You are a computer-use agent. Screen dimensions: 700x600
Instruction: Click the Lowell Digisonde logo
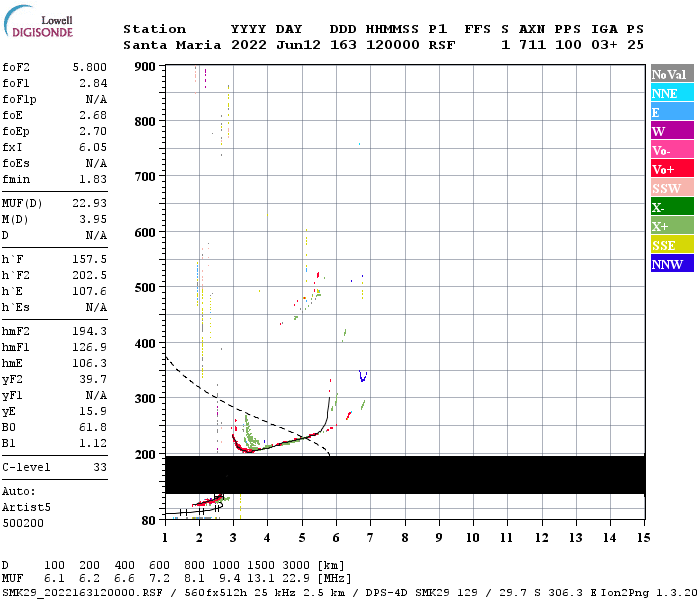tap(39, 22)
